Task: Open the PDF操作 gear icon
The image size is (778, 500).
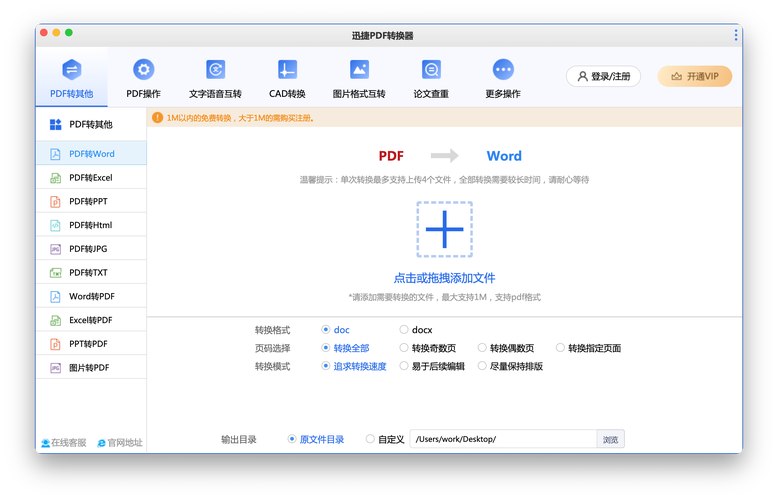Action: click(143, 69)
